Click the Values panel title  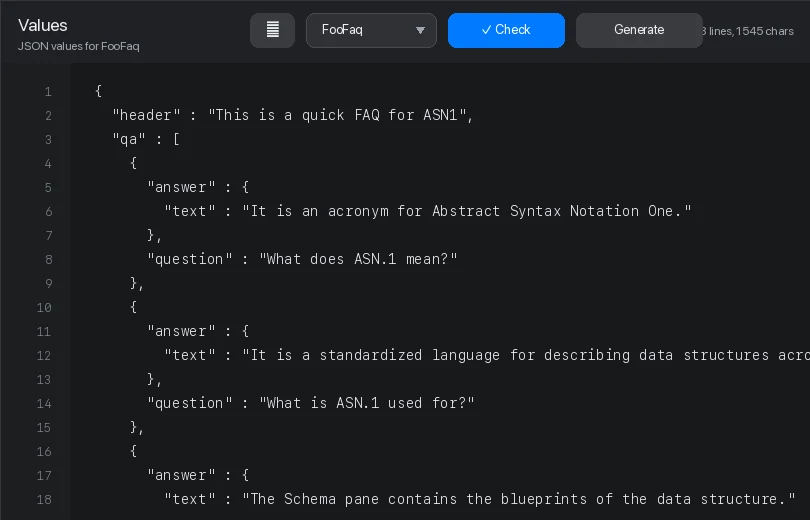point(43,25)
